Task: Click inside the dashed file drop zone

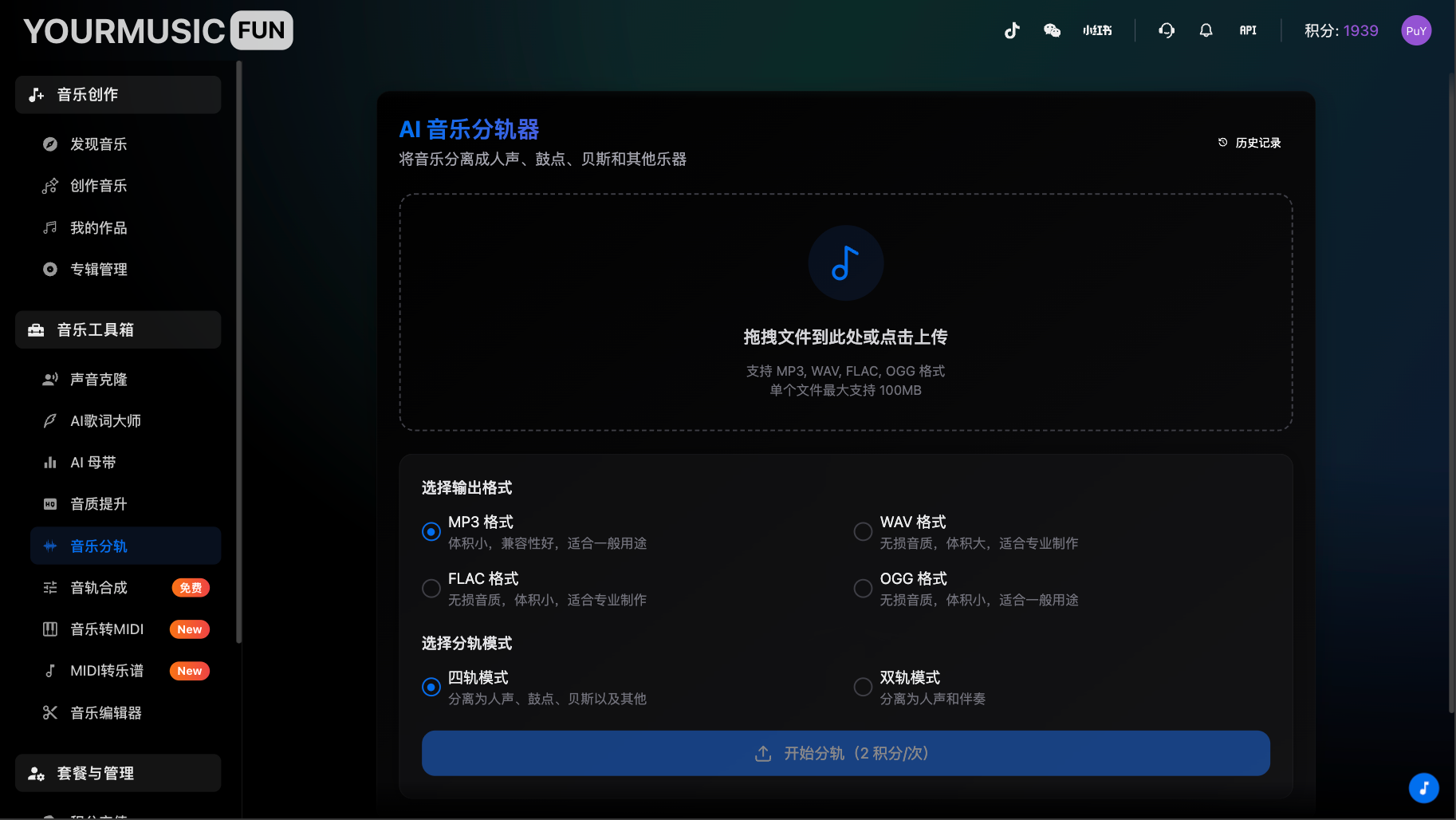Action: click(x=845, y=312)
